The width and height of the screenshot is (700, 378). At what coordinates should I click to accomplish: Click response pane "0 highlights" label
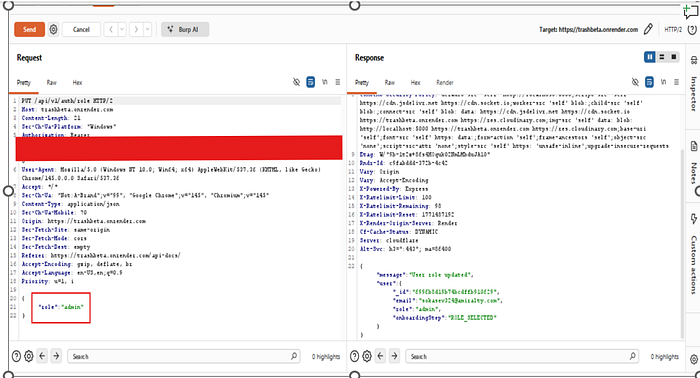click(x=665, y=357)
